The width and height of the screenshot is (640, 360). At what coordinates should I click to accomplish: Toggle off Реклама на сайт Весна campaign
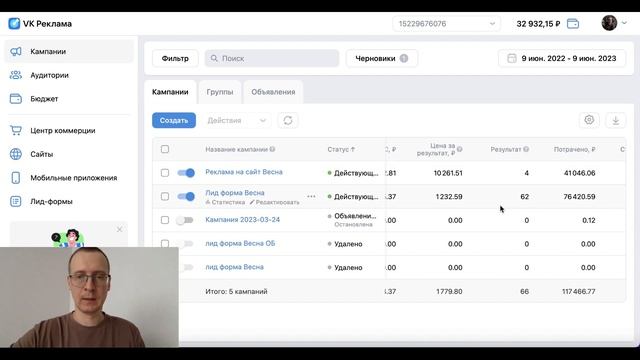[186, 173]
